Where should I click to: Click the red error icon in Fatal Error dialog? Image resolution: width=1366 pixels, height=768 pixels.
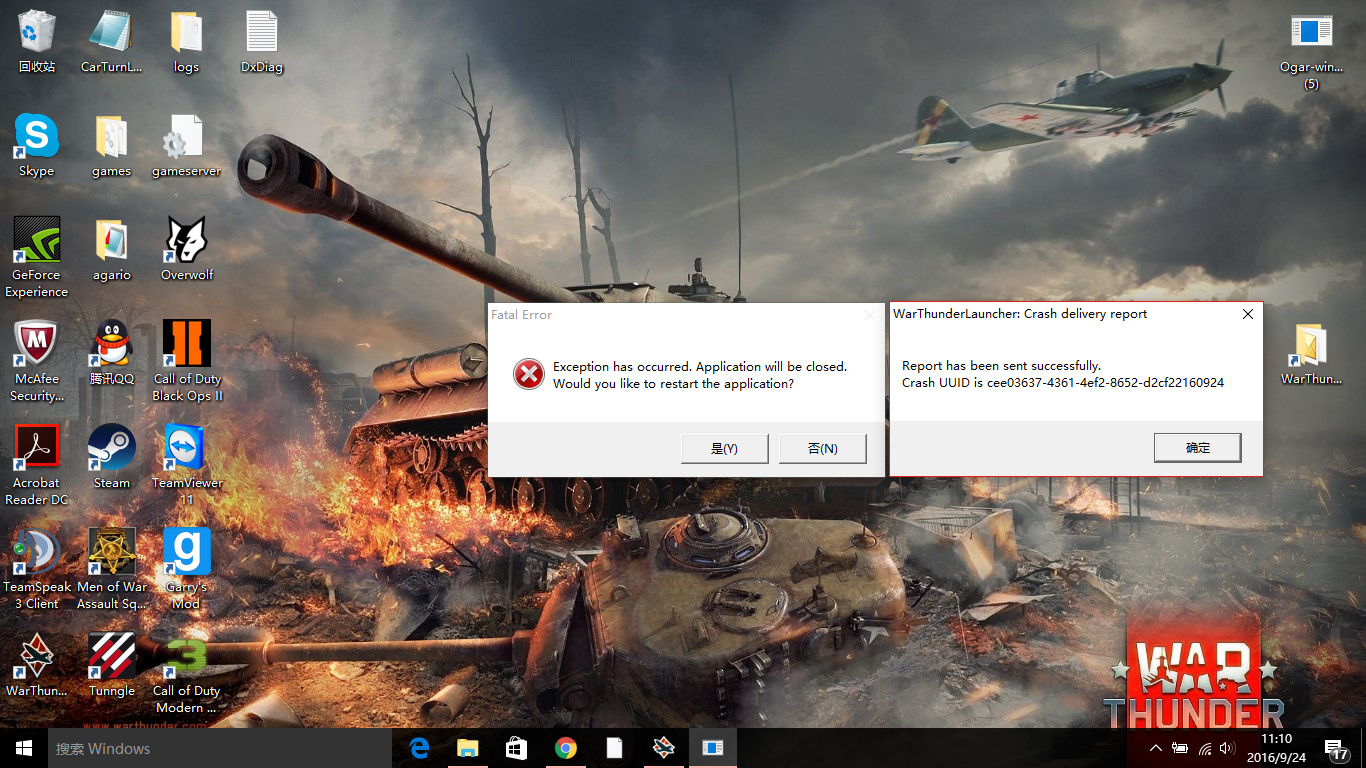(528, 375)
